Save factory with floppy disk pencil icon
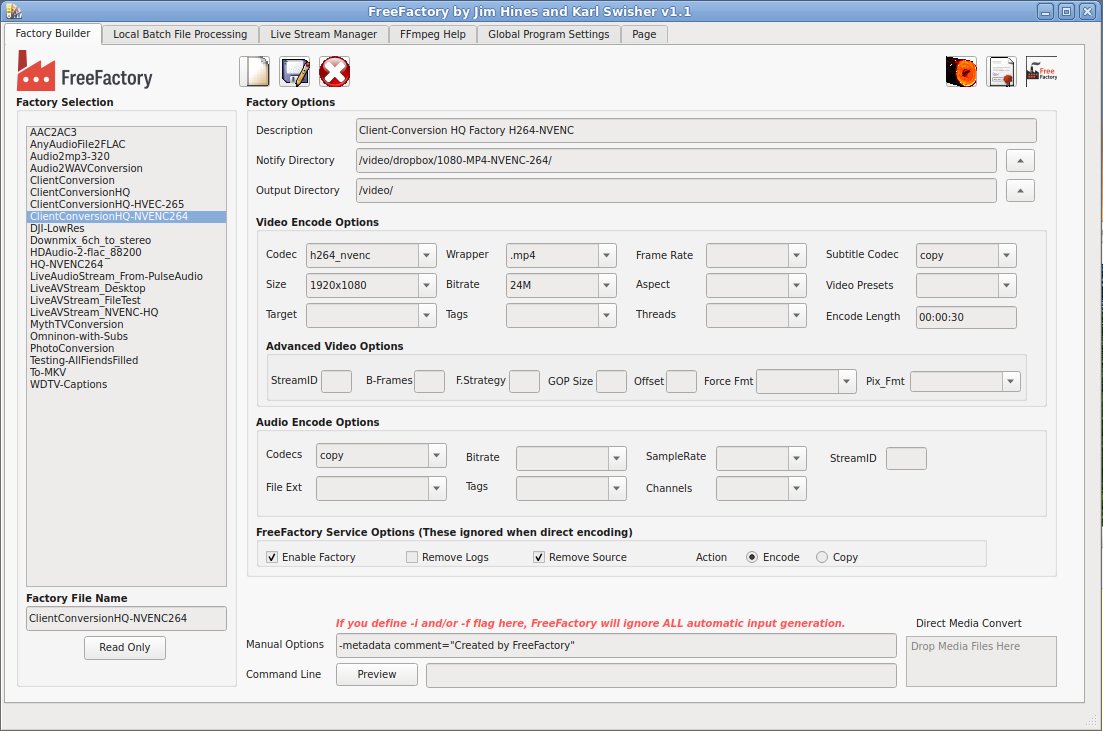Screen dimensions: 1103x731 click(295, 72)
